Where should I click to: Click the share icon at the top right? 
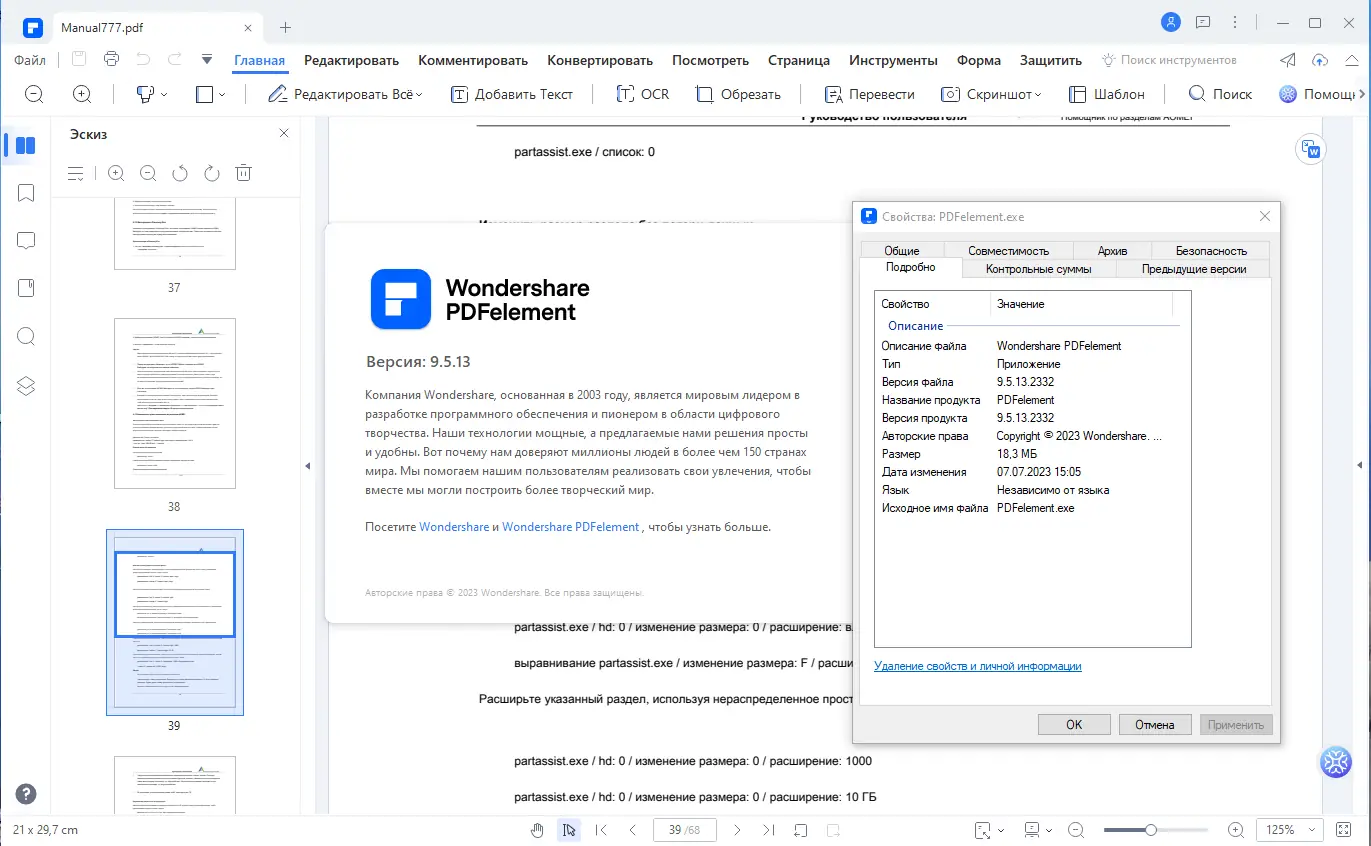click(1289, 60)
